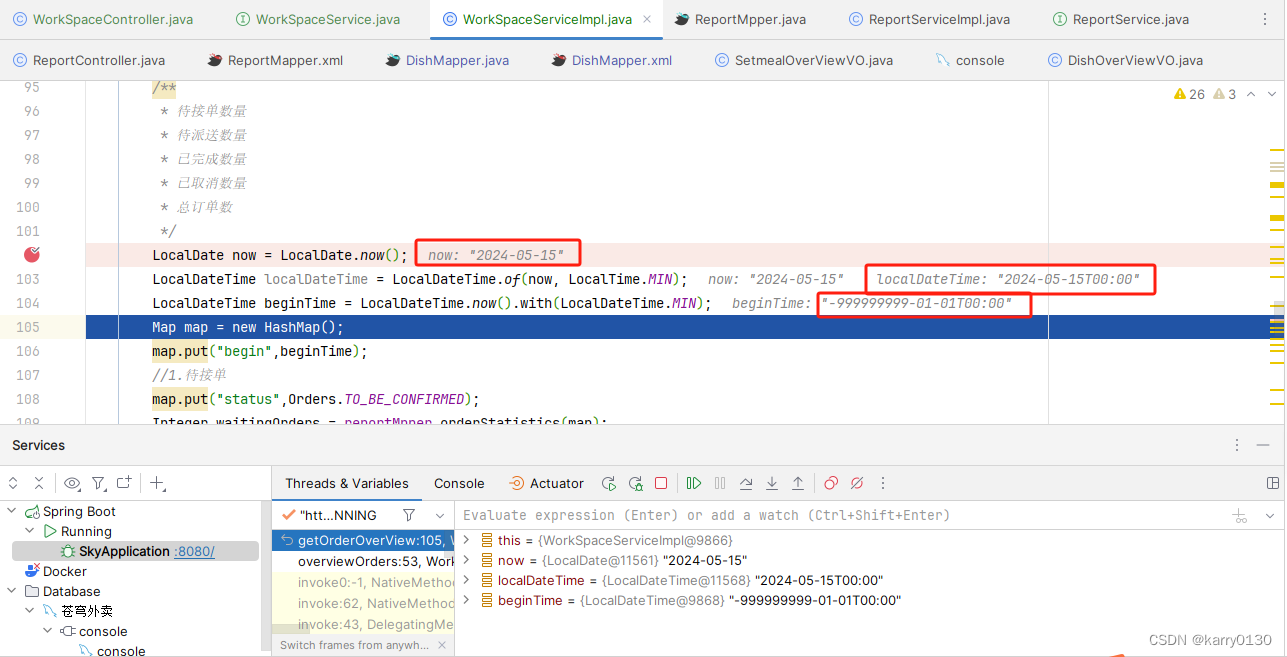Close the WorkSpaceServiceImpl.java tab
Viewport: 1287px width, 657px height.
pyautogui.click(x=648, y=19)
